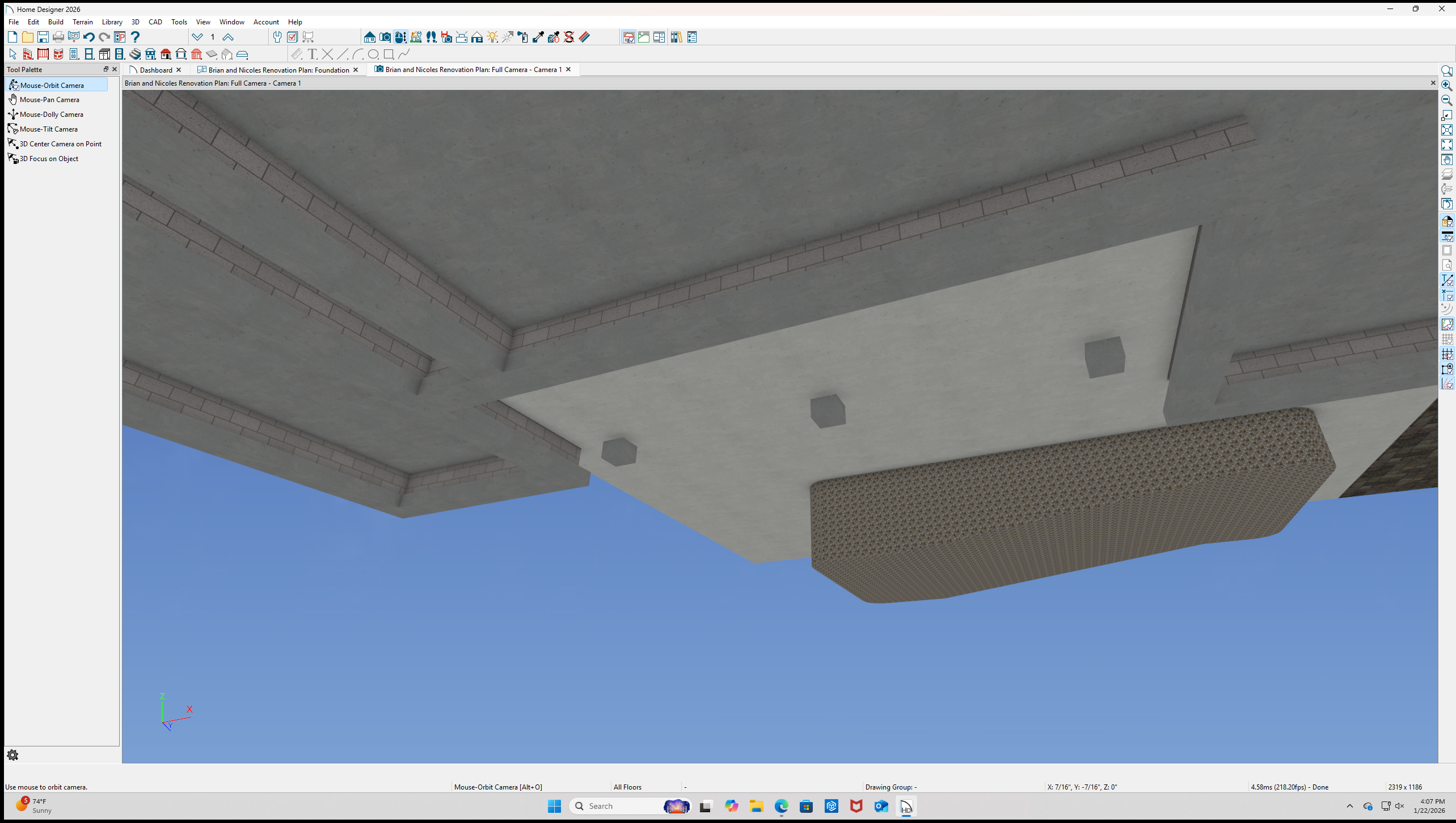Click the Zoom In magnifier icon
Viewport: 1456px width, 823px height.
tap(1447, 86)
